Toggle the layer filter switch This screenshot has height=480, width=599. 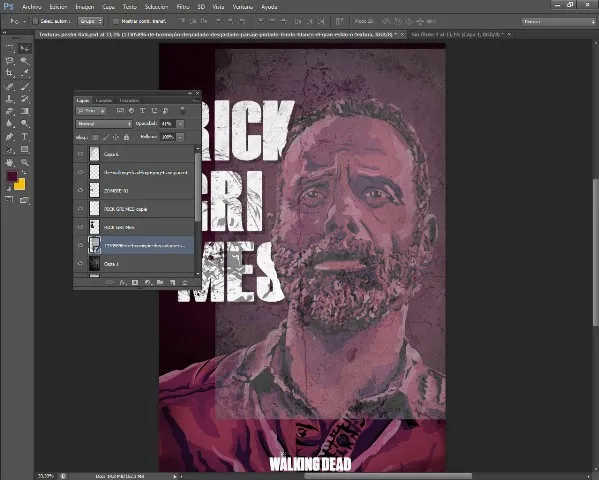click(x=183, y=111)
